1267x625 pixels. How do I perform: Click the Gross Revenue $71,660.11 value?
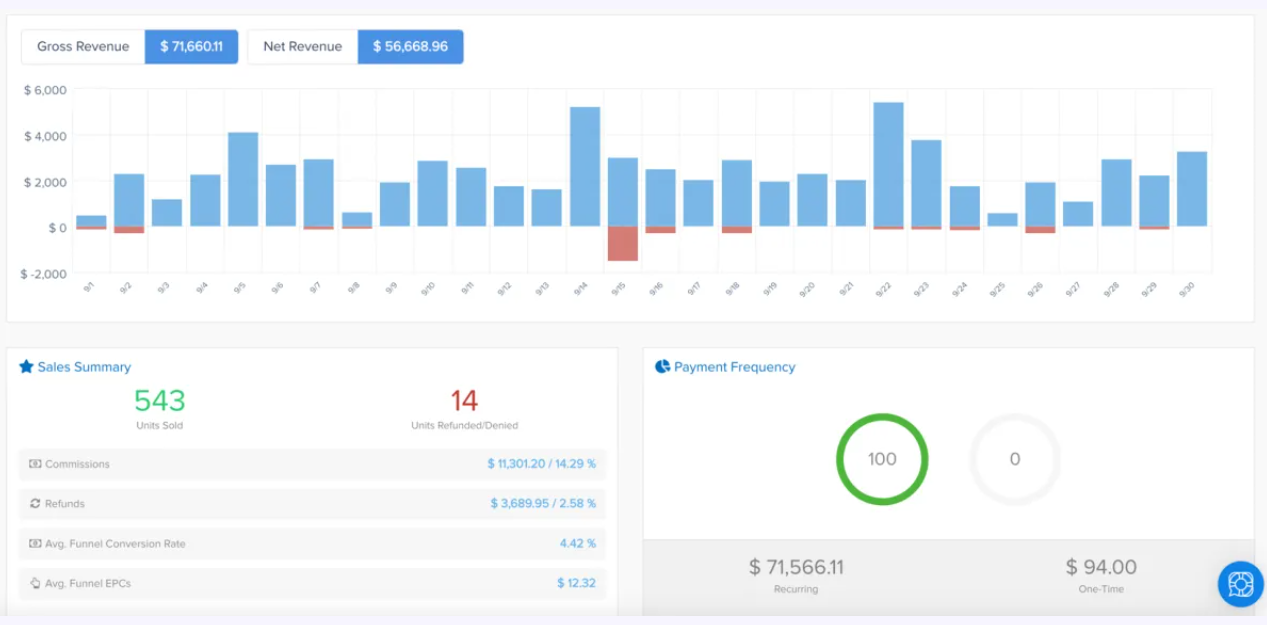pos(191,47)
